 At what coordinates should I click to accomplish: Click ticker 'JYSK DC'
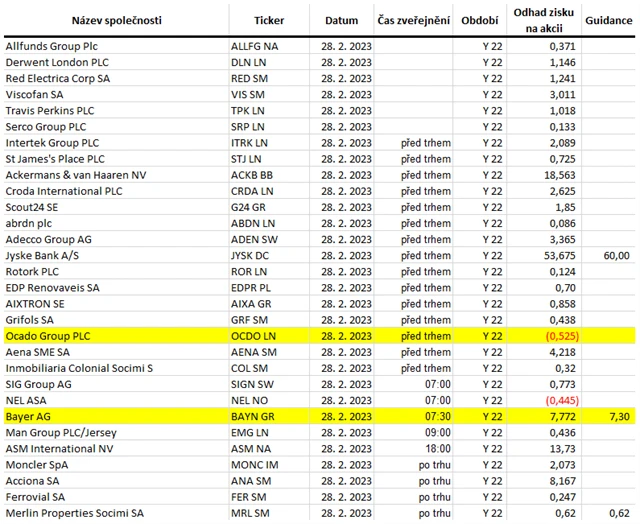click(250, 256)
